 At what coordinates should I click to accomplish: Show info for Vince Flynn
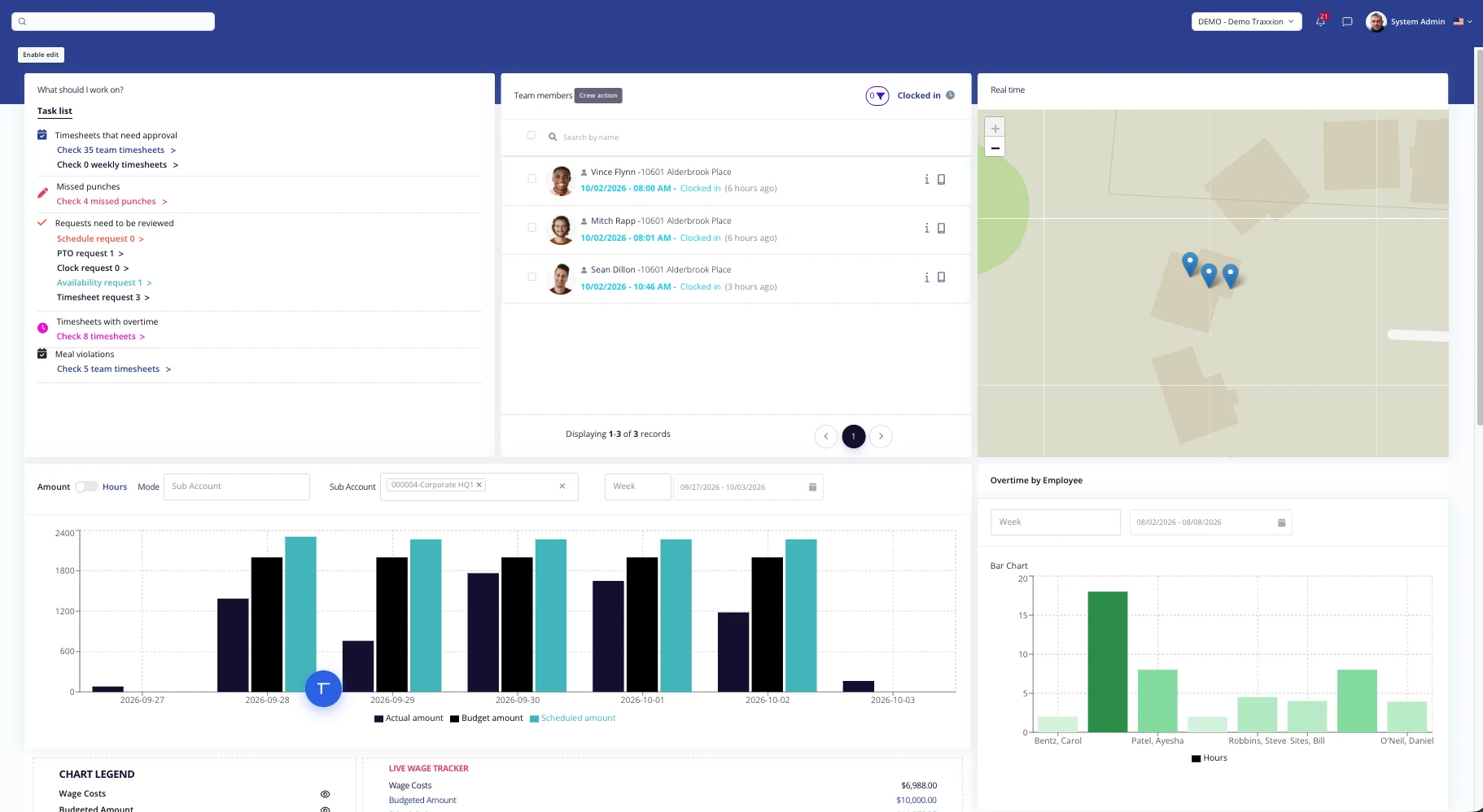point(926,179)
